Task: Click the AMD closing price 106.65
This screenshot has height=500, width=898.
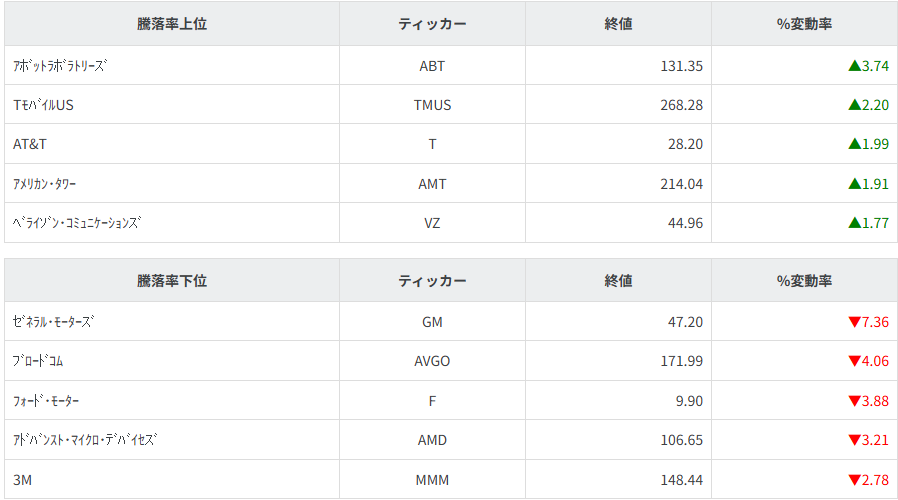Action: click(x=682, y=440)
